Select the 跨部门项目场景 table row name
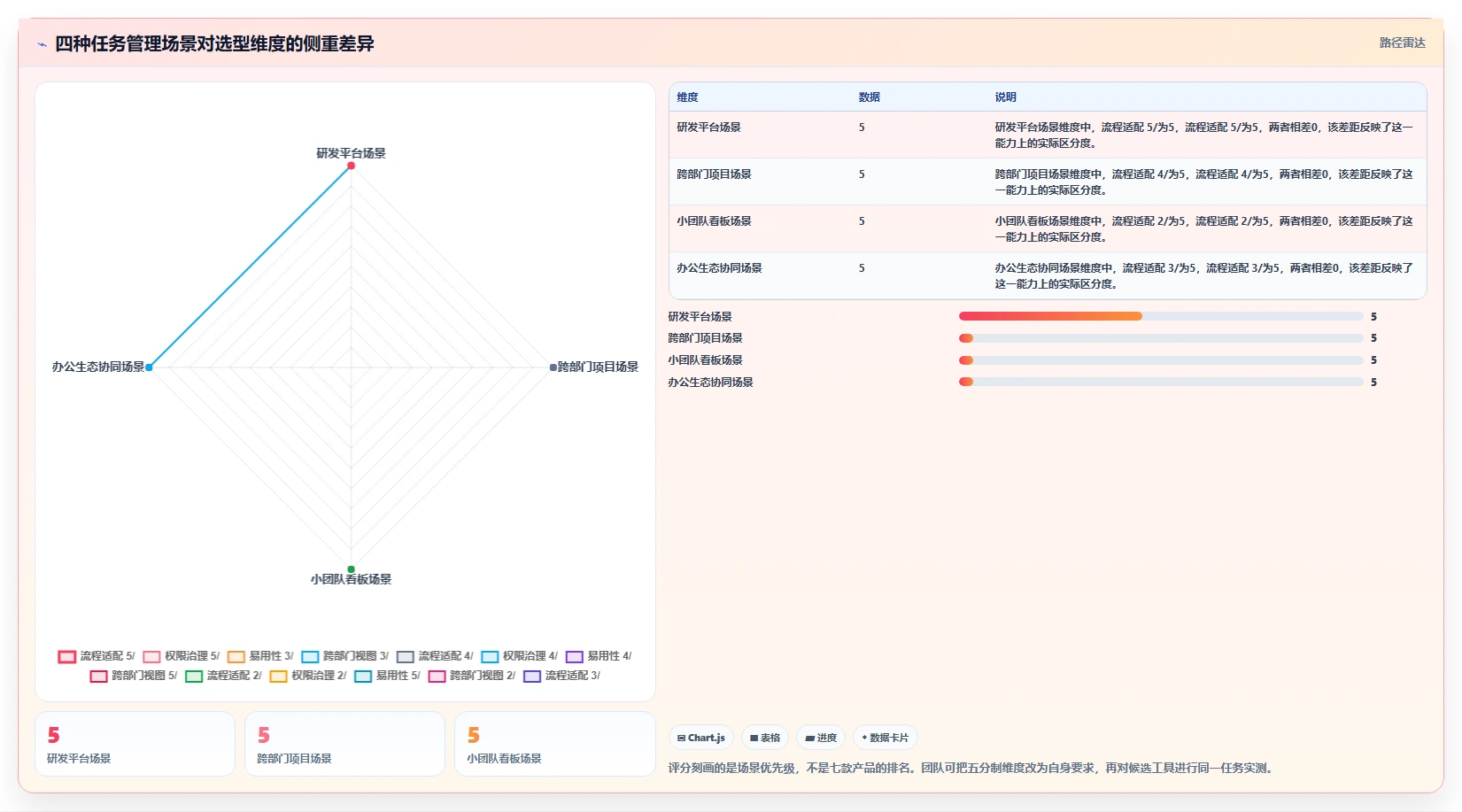The width and height of the screenshot is (1462, 812). (x=715, y=174)
